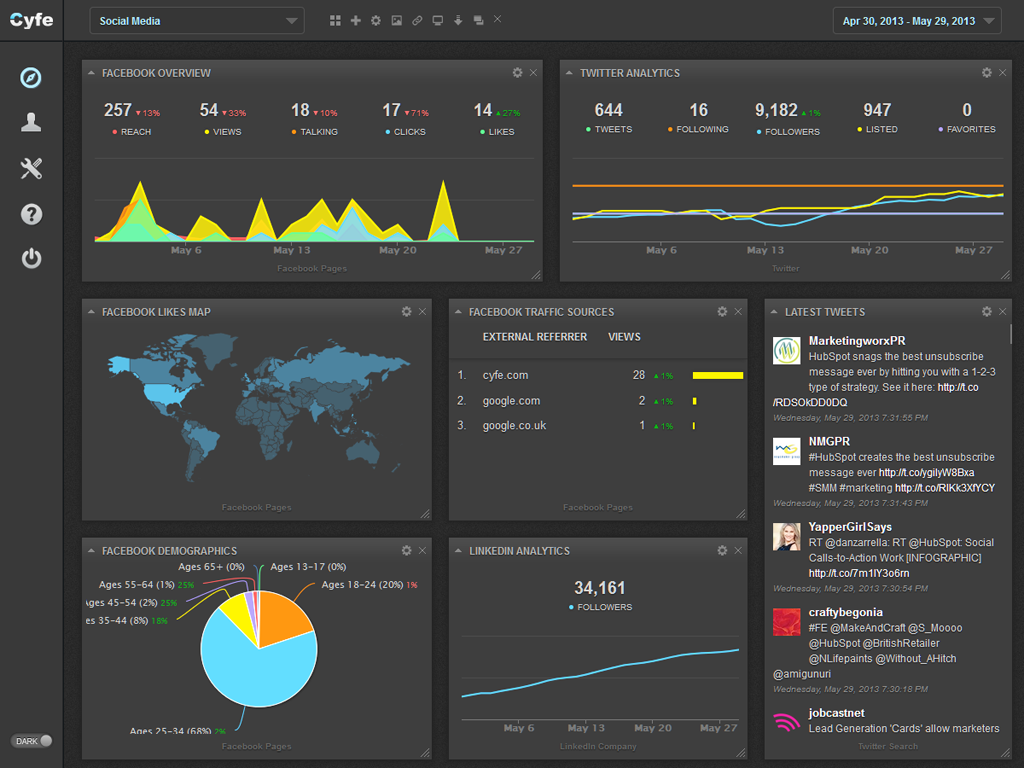This screenshot has width=1024, height=768.
Task: Open the users panel in the sidebar
Action: click(31, 122)
